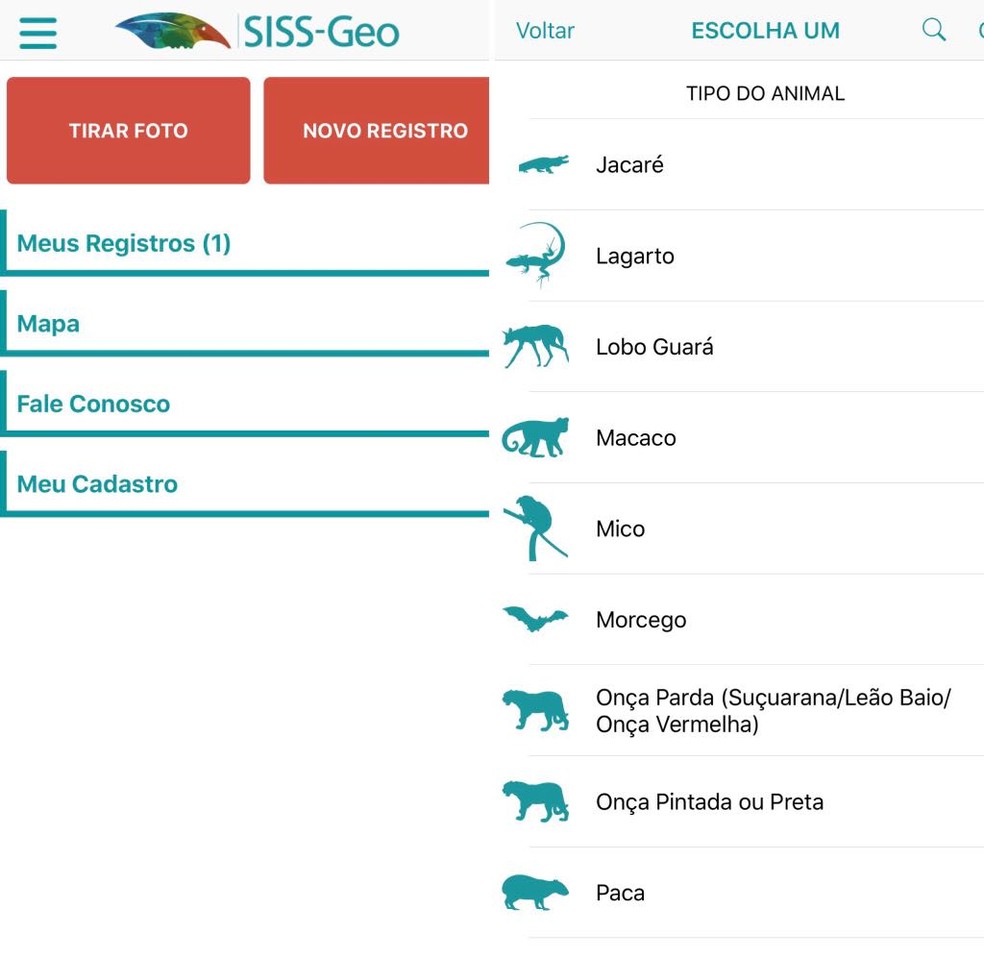This screenshot has width=984, height=958.
Task: Open the hamburger menu
Action: (38, 32)
